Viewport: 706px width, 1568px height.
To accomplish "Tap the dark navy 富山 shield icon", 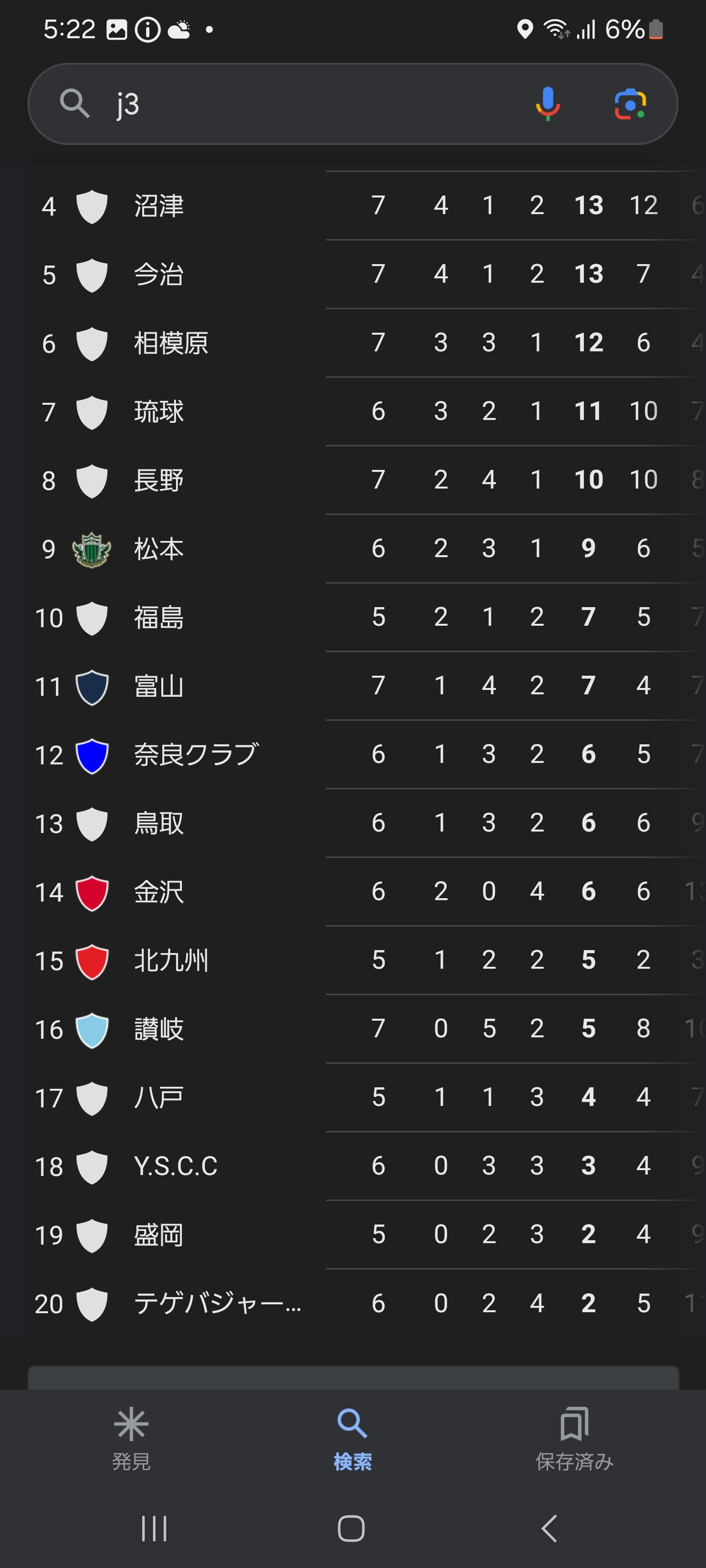I will 92,686.
